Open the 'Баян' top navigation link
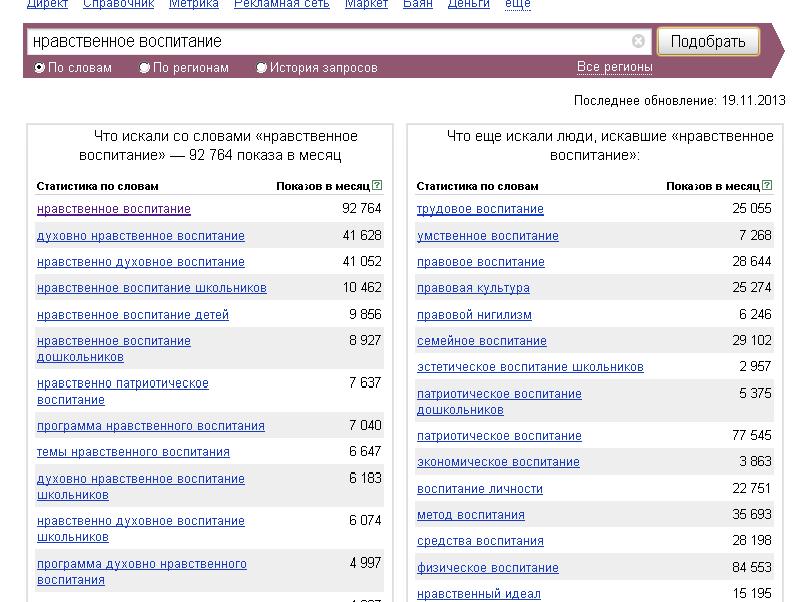The width and height of the screenshot is (794, 602). (x=418, y=4)
